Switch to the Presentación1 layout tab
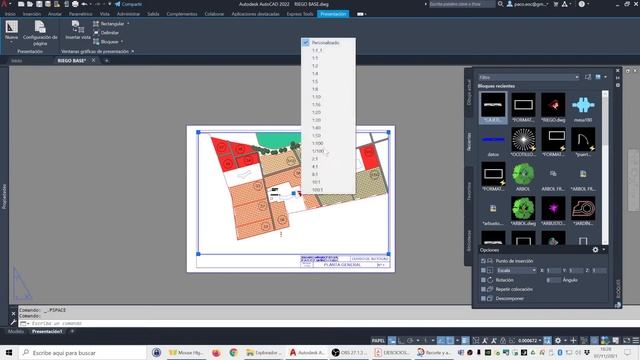The width and height of the screenshot is (640, 360). click(x=47, y=331)
